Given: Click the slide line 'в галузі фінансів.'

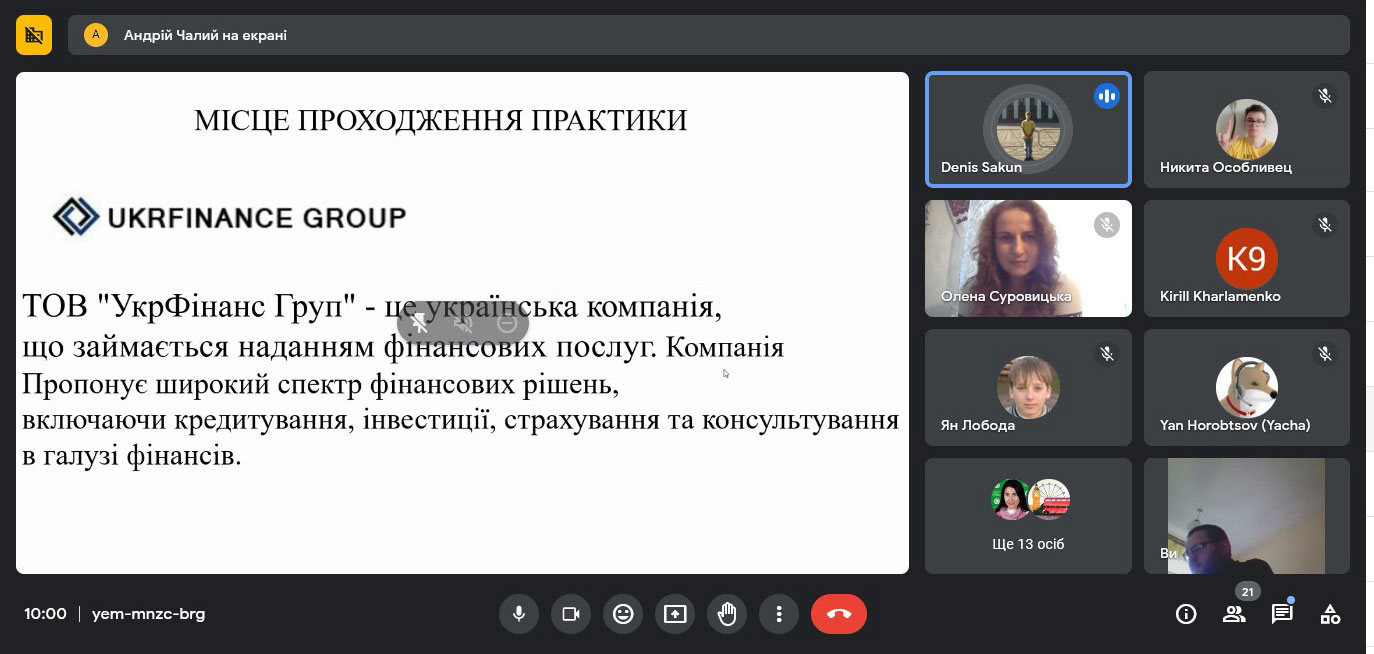Looking at the screenshot, I should [132, 457].
